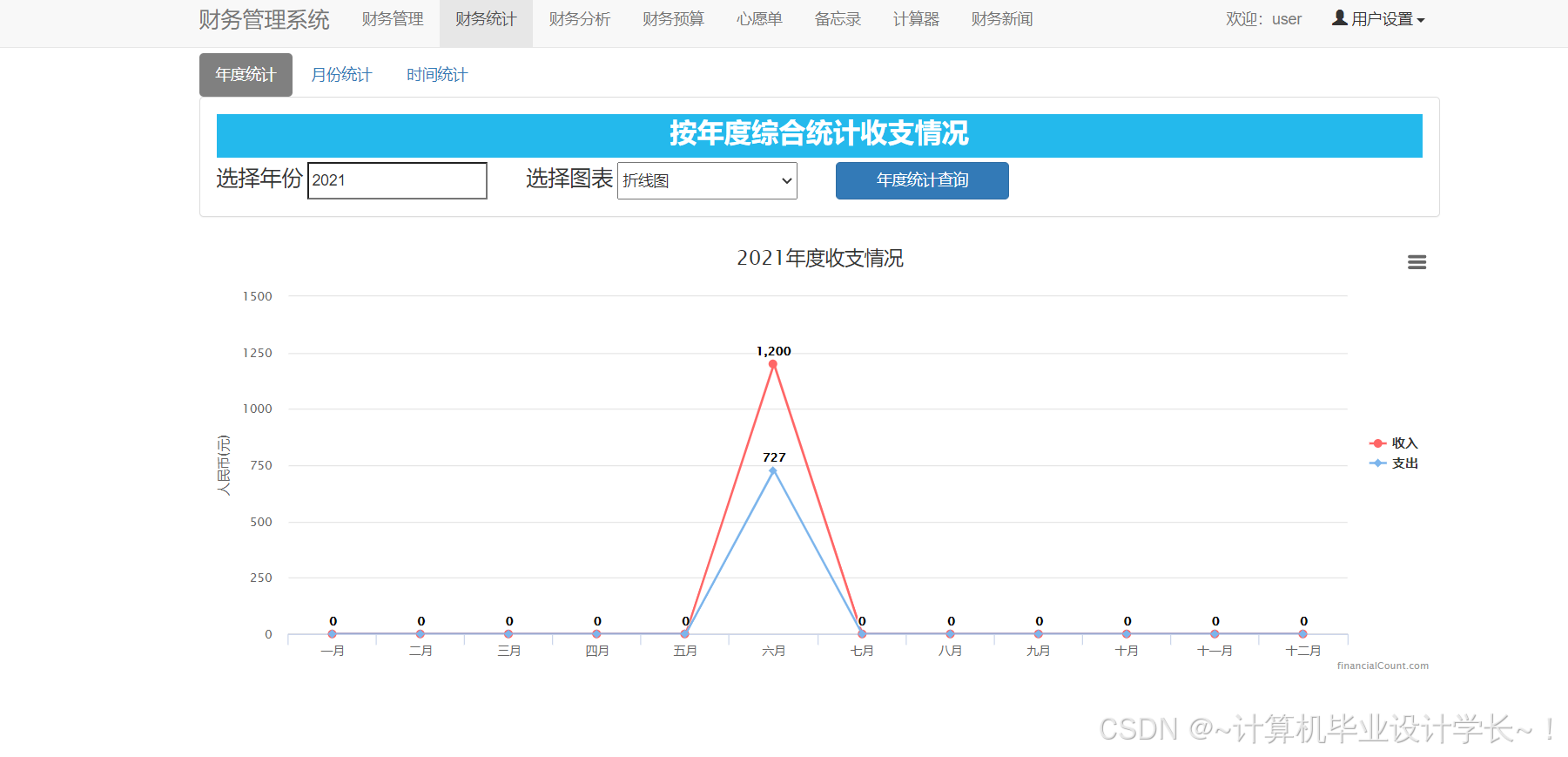
Task: Open the 选择图表 chart type dropdown
Action: (707, 180)
